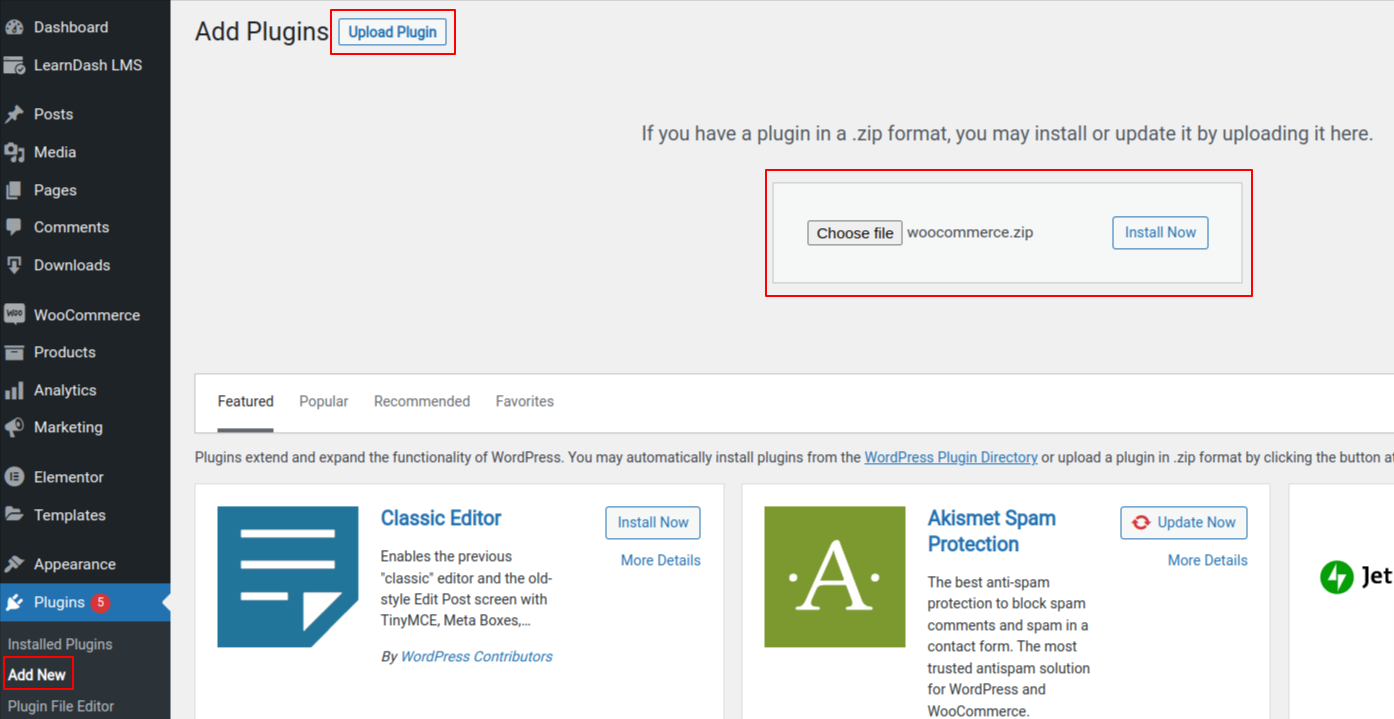The image size is (1394, 719).
Task: Open the Downloads section icon
Action: (14, 264)
